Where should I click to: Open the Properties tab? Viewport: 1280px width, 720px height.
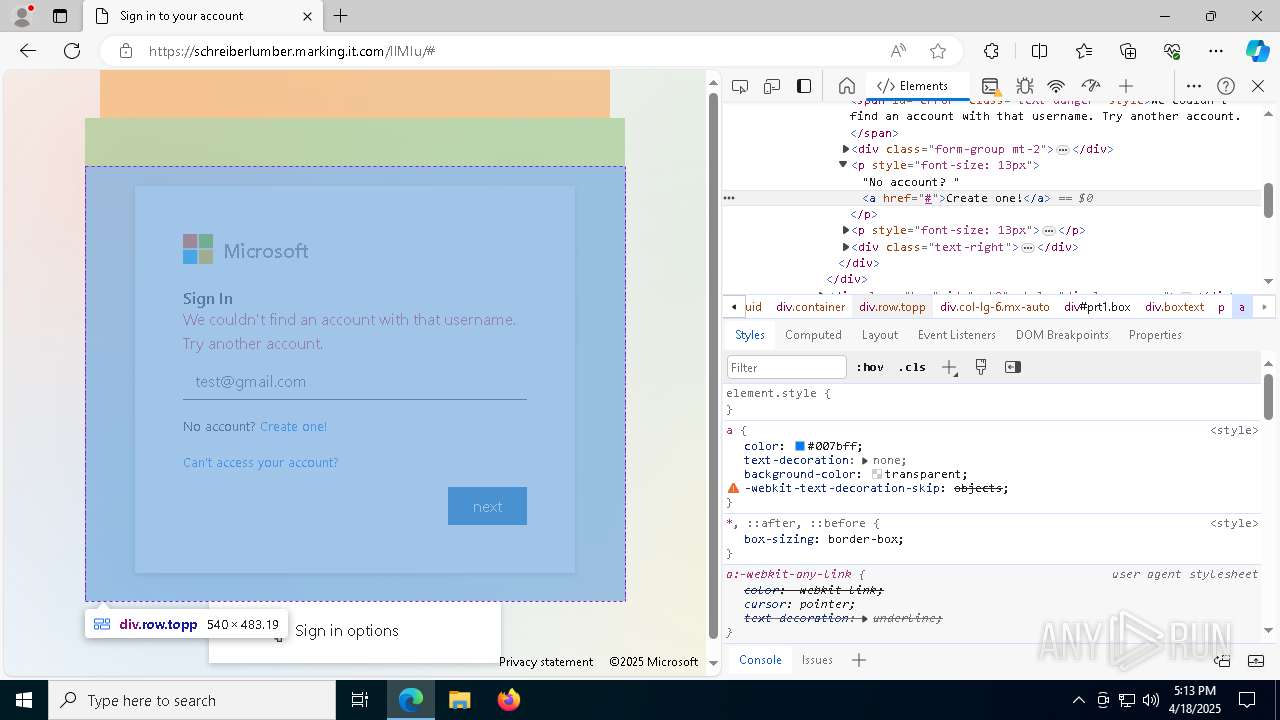pyautogui.click(x=1155, y=335)
